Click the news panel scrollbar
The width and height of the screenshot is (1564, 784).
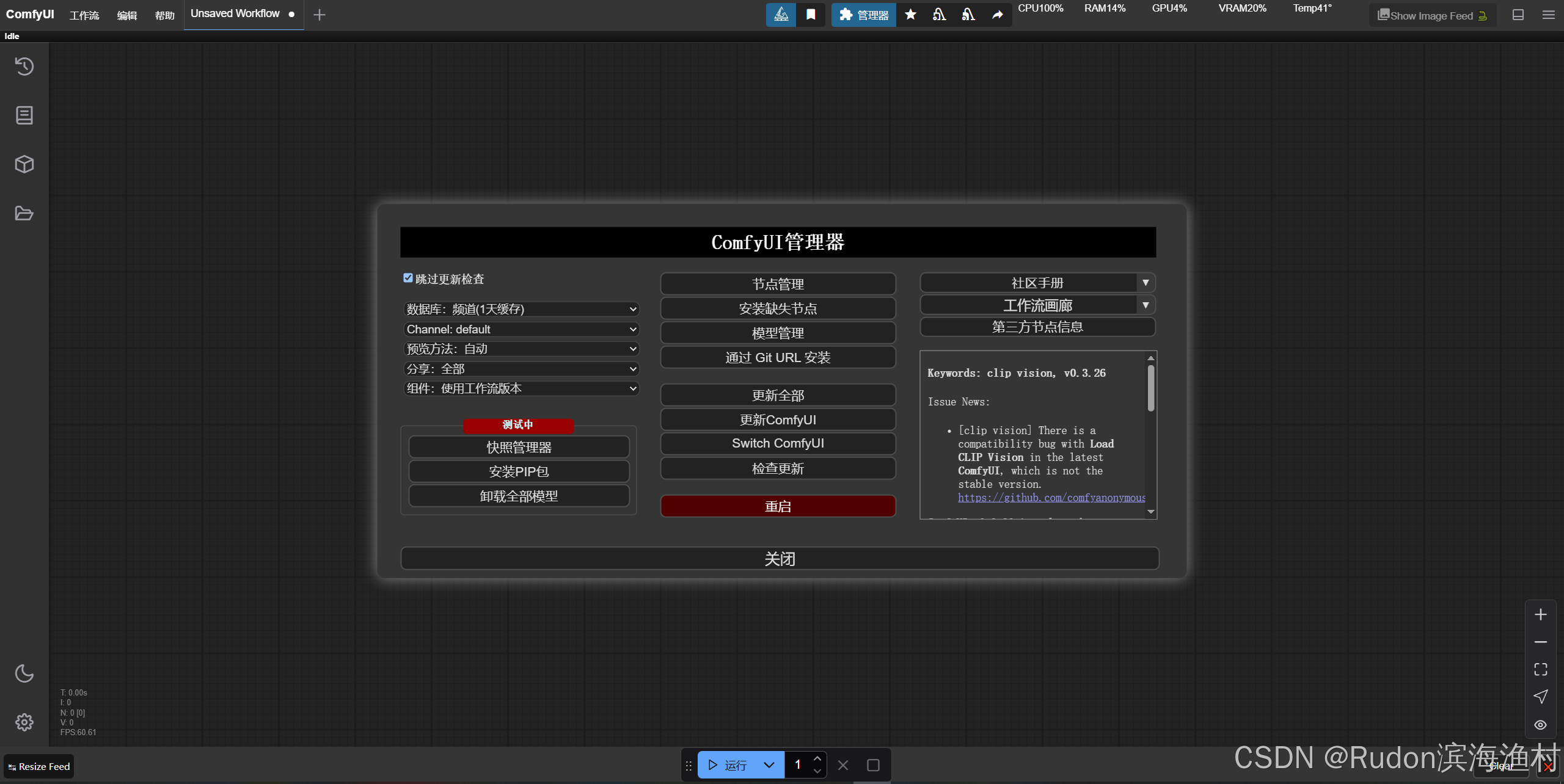[1150, 388]
